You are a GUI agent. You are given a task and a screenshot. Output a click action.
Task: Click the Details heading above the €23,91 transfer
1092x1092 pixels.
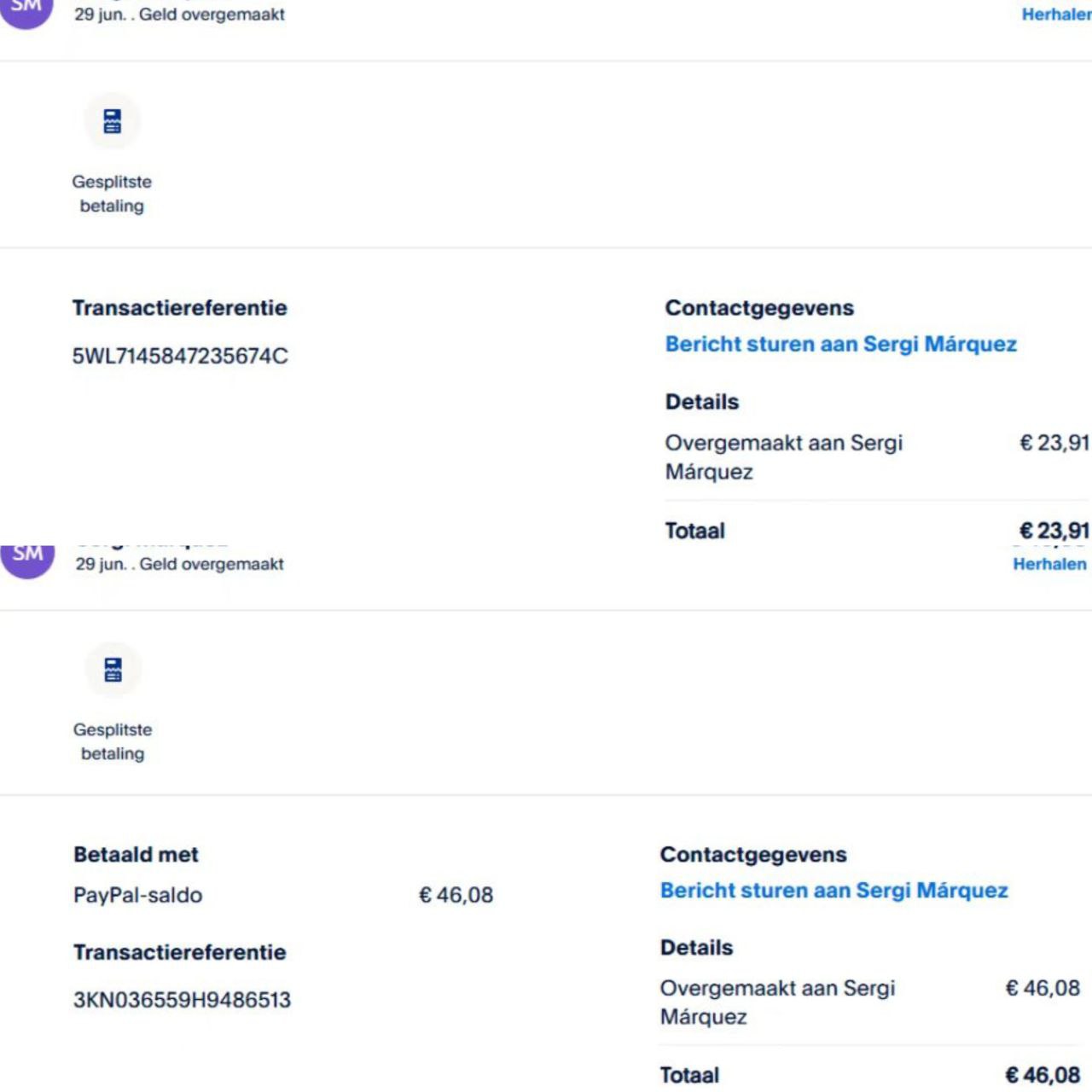tap(701, 402)
